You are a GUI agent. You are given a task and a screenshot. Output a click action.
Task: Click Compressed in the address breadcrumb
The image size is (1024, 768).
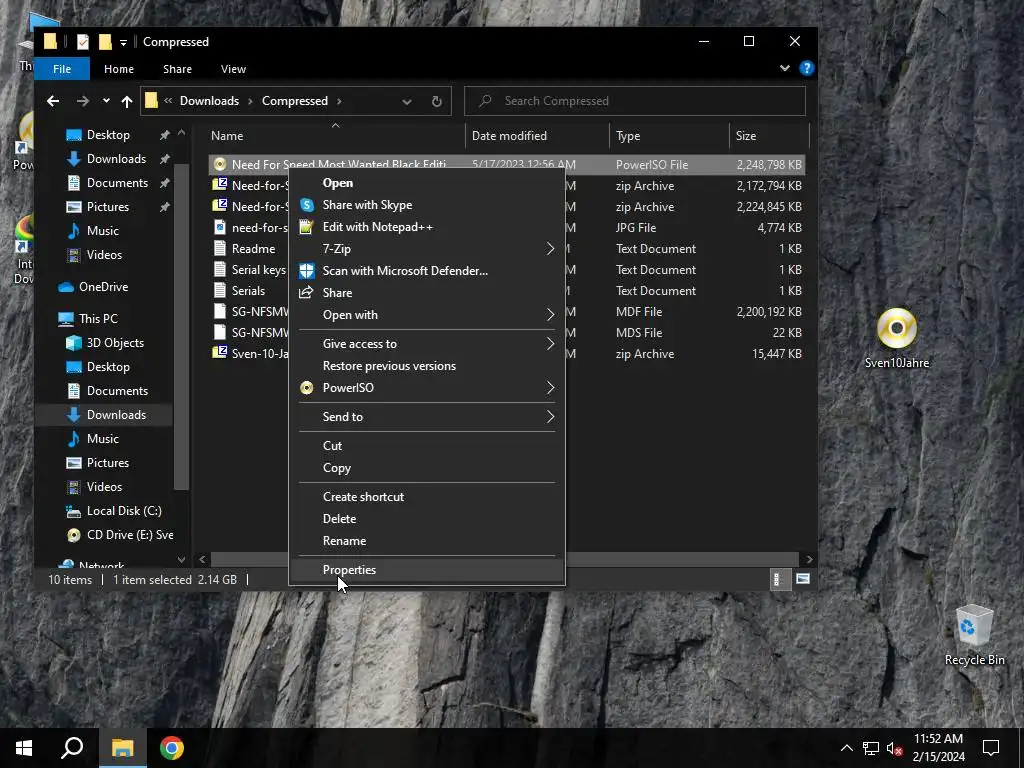point(295,101)
